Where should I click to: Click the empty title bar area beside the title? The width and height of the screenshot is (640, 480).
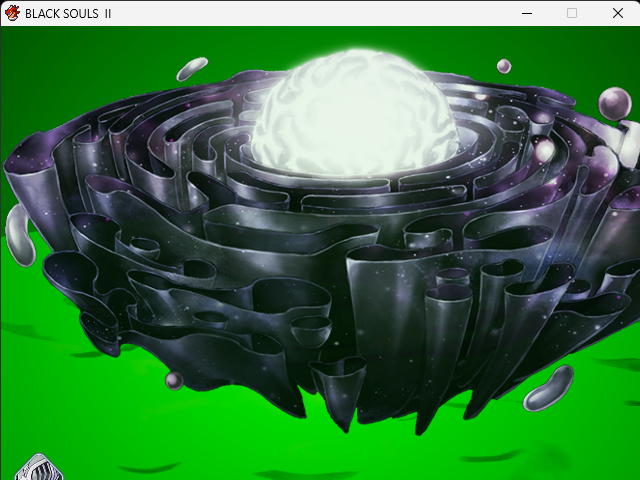[x=300, y=13]
